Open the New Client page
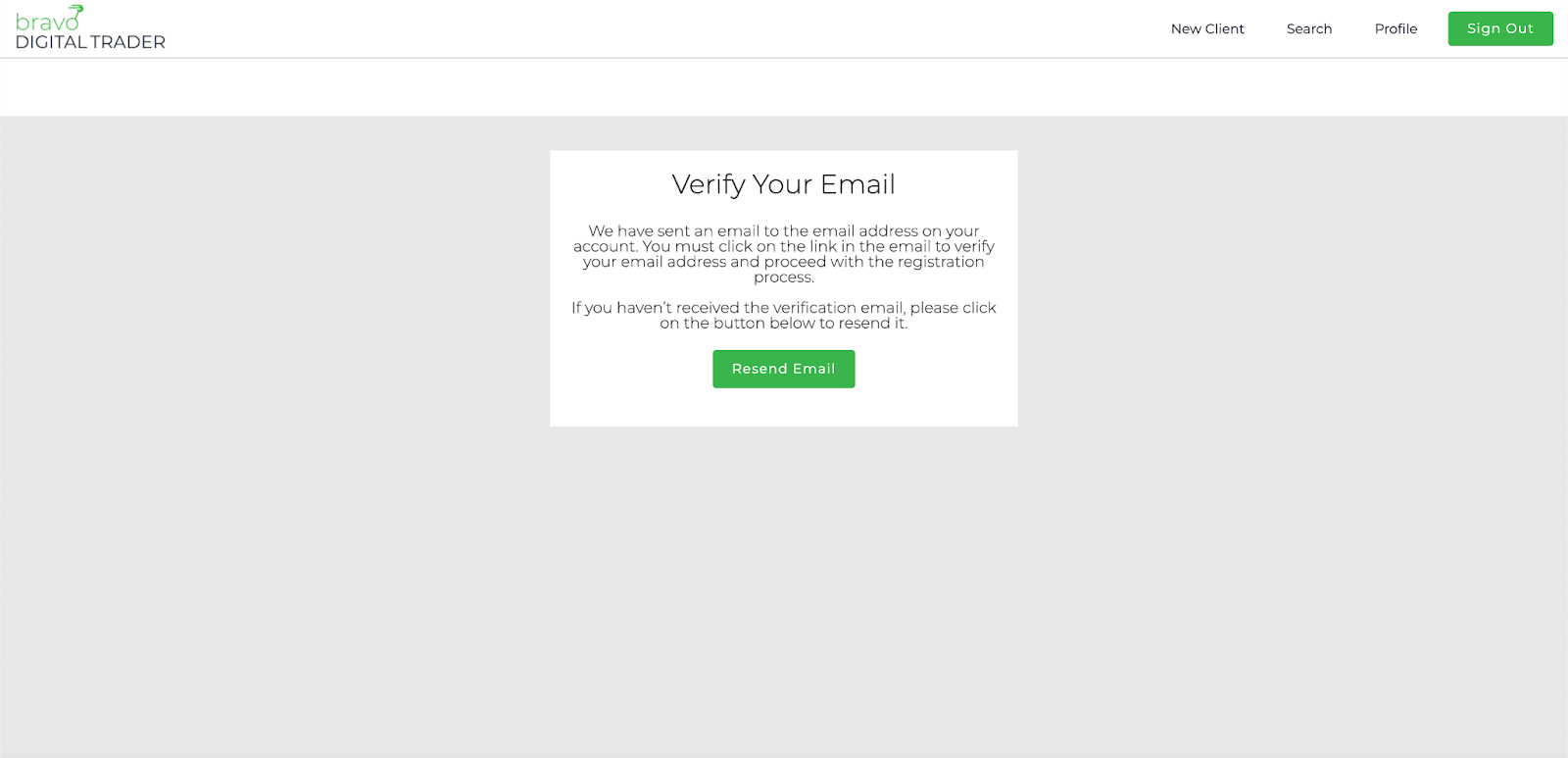 [1207, 28]
